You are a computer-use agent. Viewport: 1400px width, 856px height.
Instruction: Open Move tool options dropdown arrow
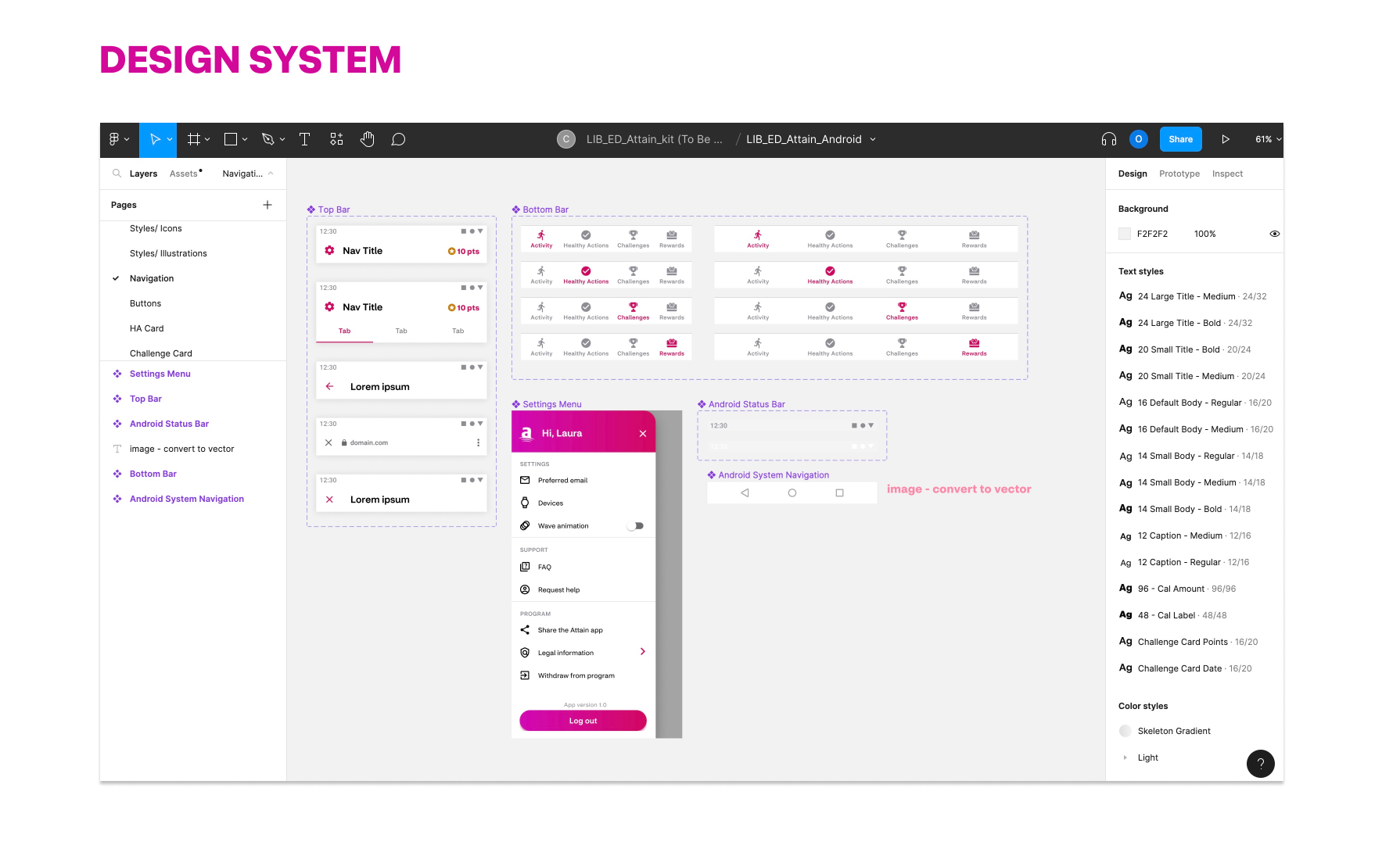[x=170, y=140]
